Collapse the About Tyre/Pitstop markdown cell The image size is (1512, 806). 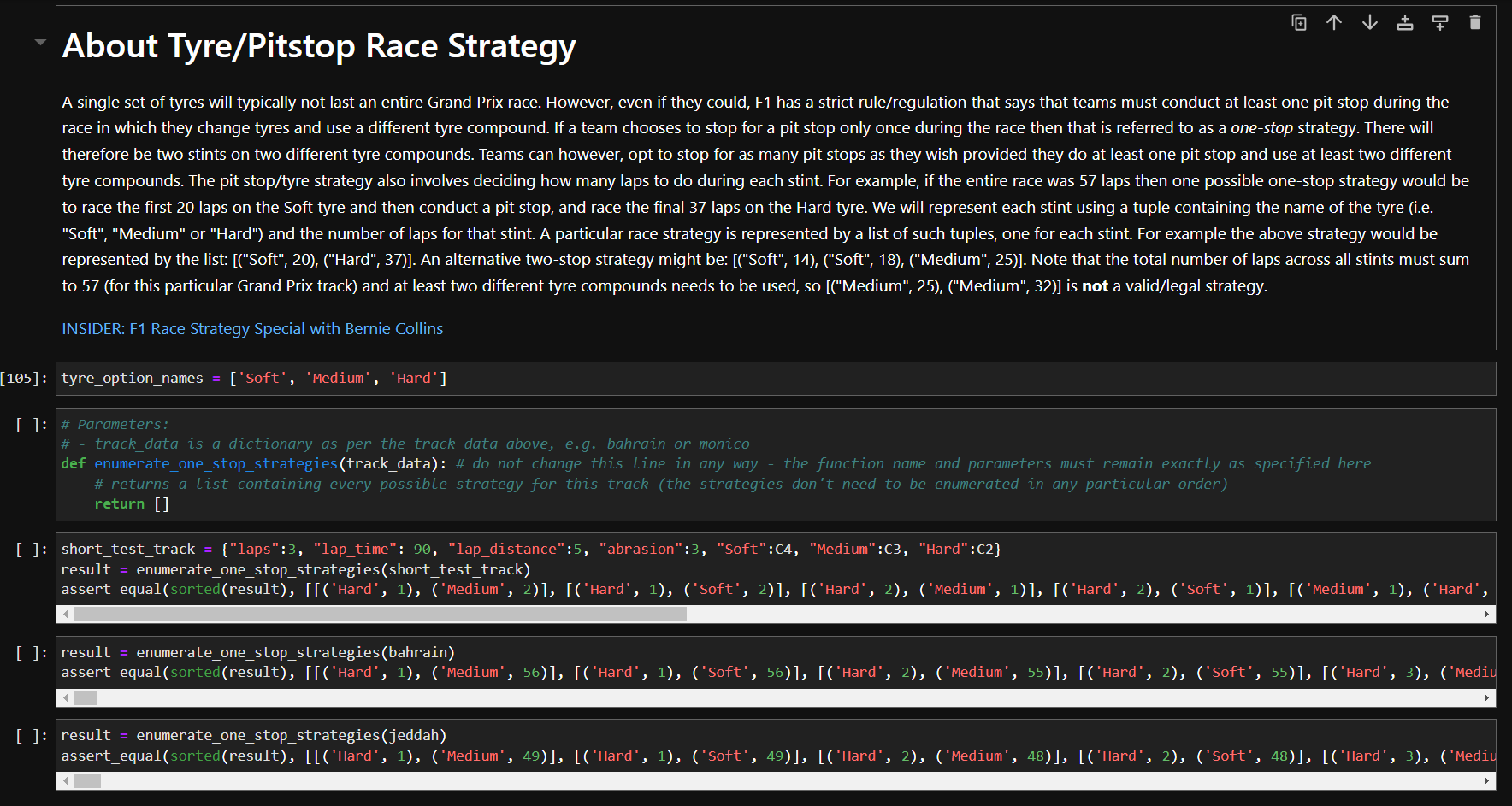coord(39,42)
